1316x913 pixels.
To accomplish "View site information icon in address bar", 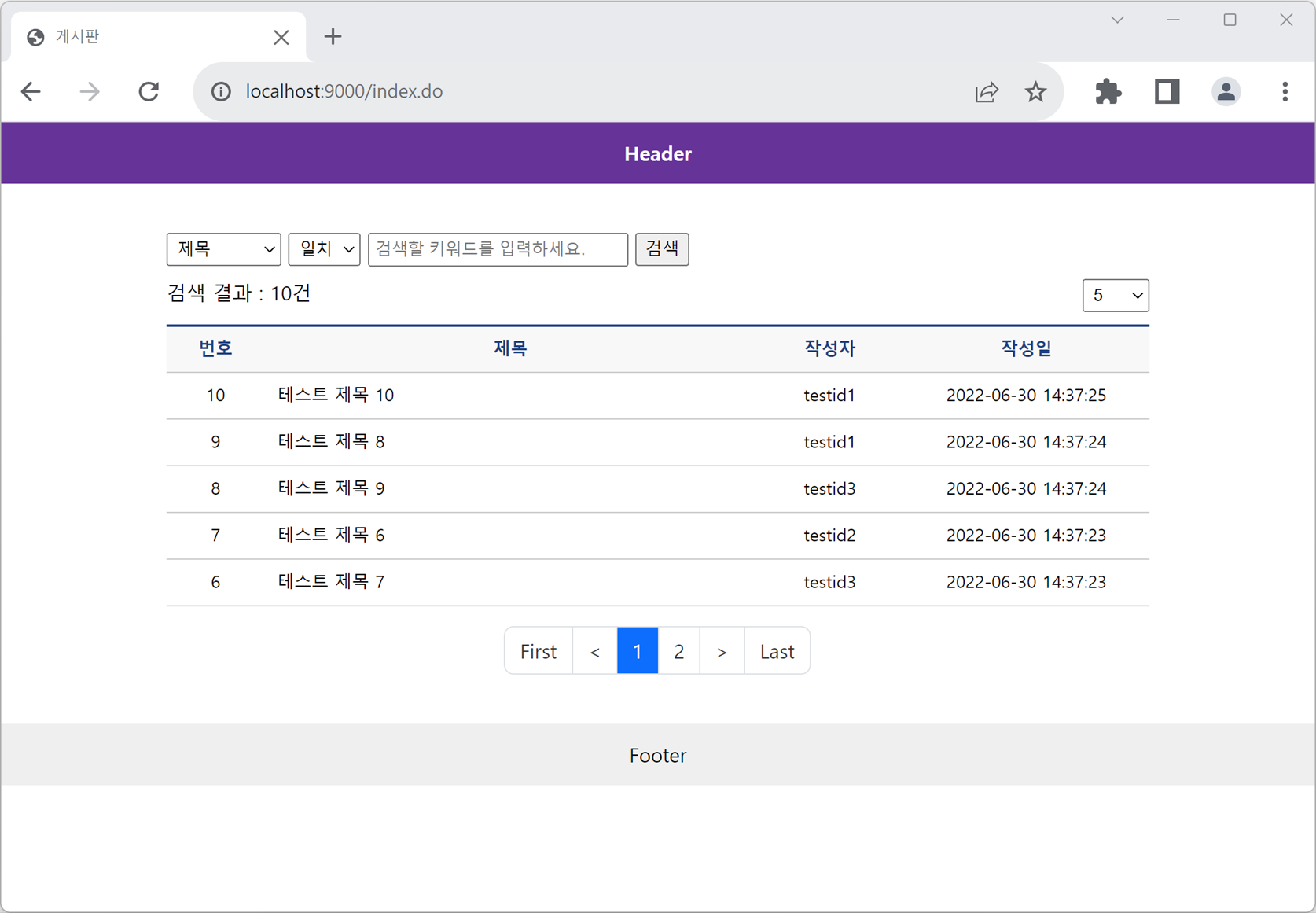I will coord(221,91).
